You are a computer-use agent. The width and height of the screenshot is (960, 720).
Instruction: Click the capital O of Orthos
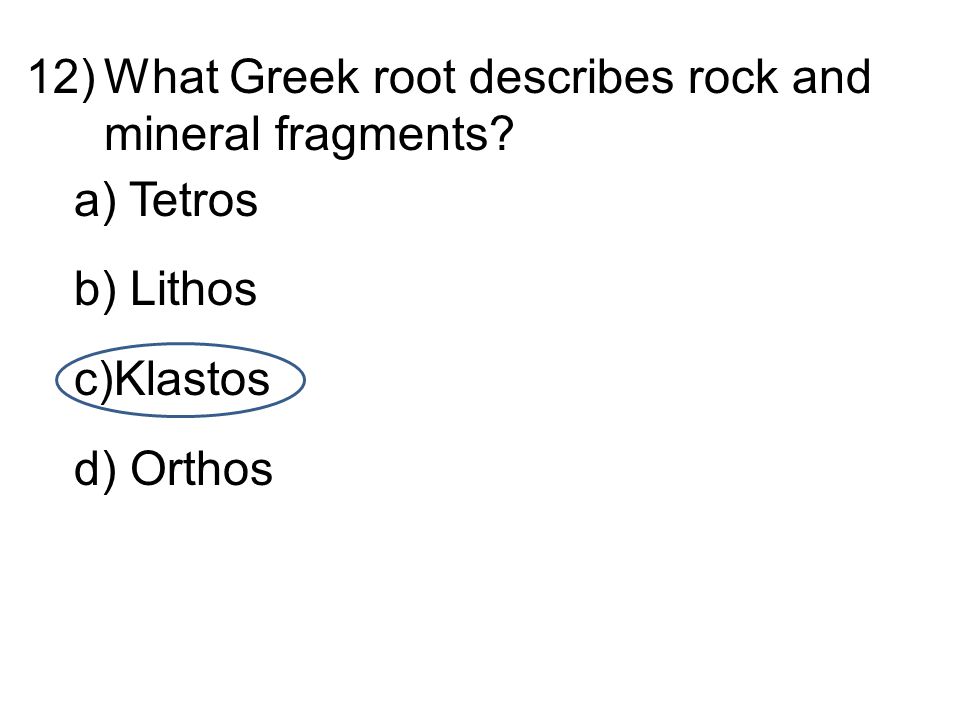149,468
